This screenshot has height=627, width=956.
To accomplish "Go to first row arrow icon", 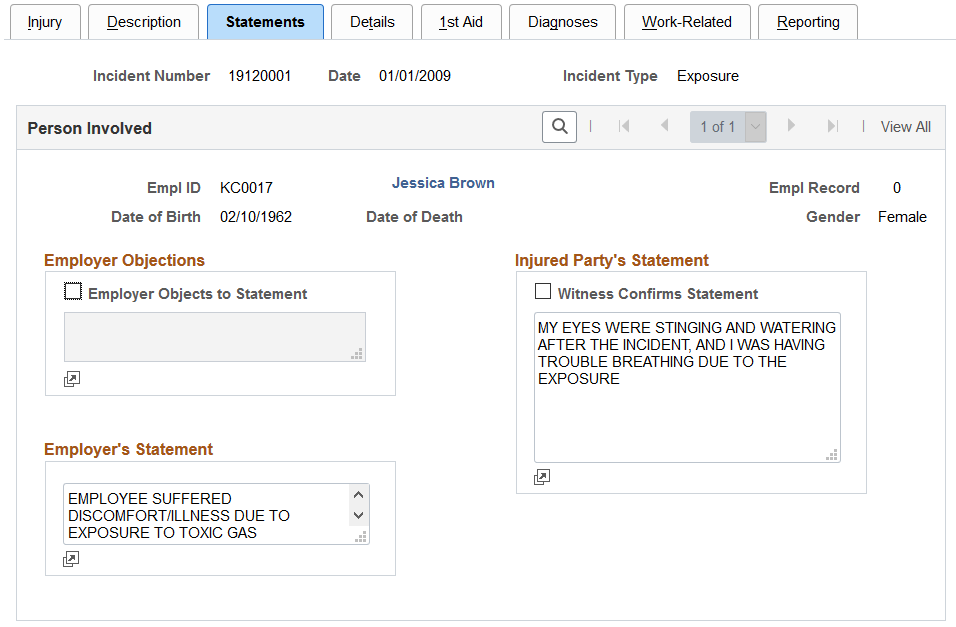I will coord(624,126).
